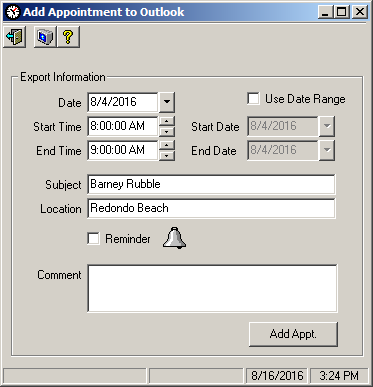Maximize the Add Appointment window

pyautogui.click(x=342, y=12)
